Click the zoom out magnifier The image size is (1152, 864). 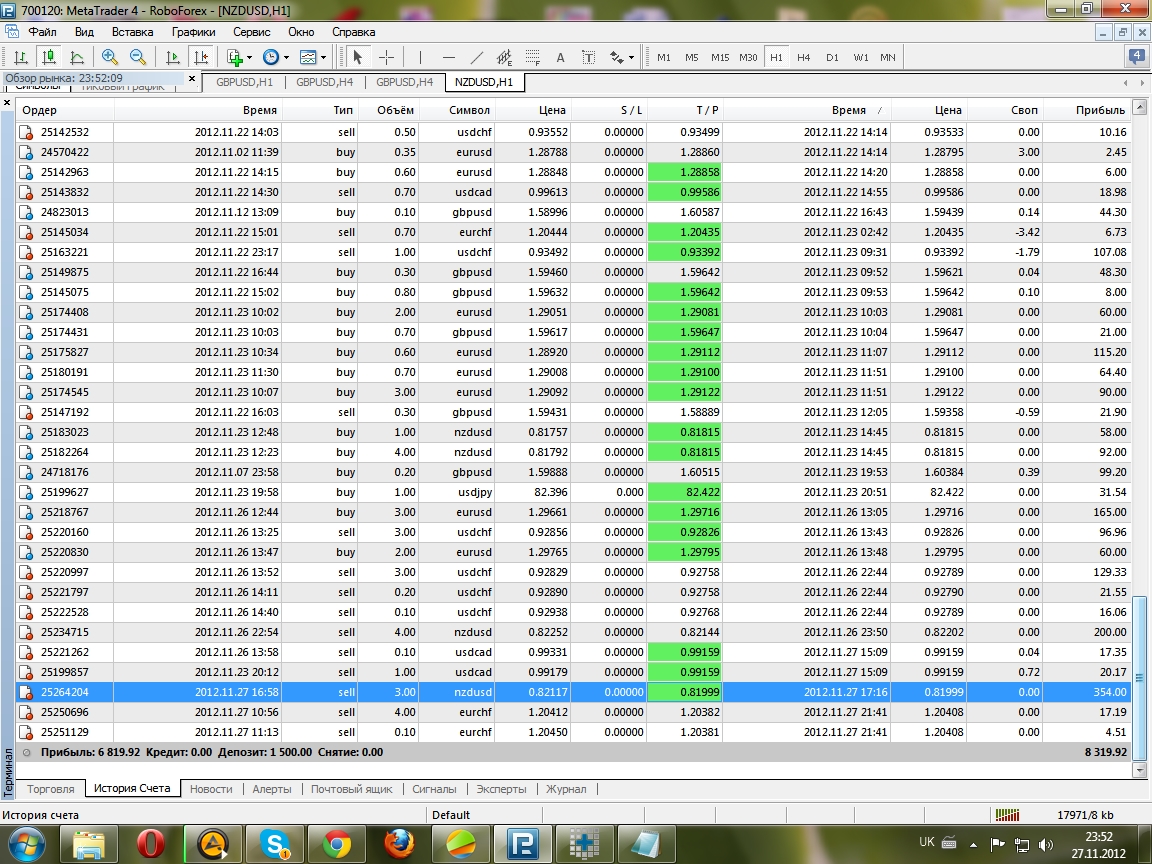[x=138, y=57]
